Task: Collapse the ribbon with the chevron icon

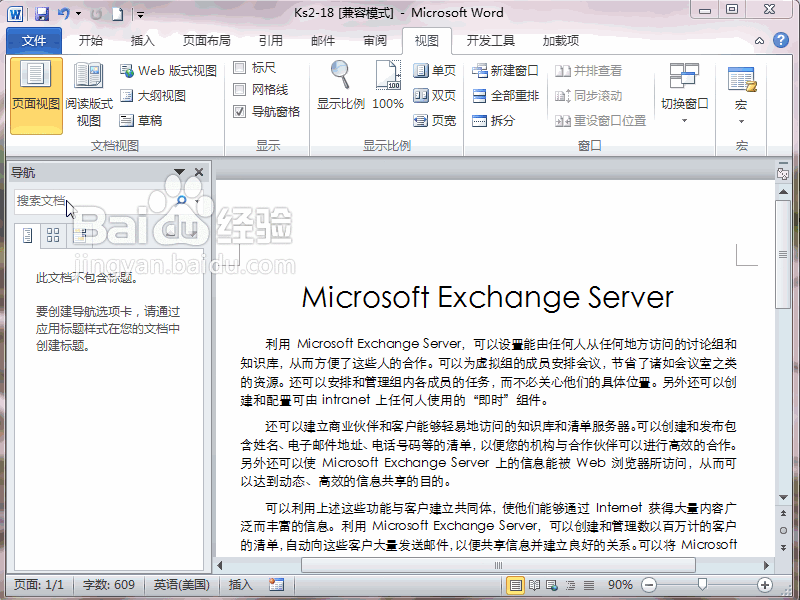Action: coord(759,41)
